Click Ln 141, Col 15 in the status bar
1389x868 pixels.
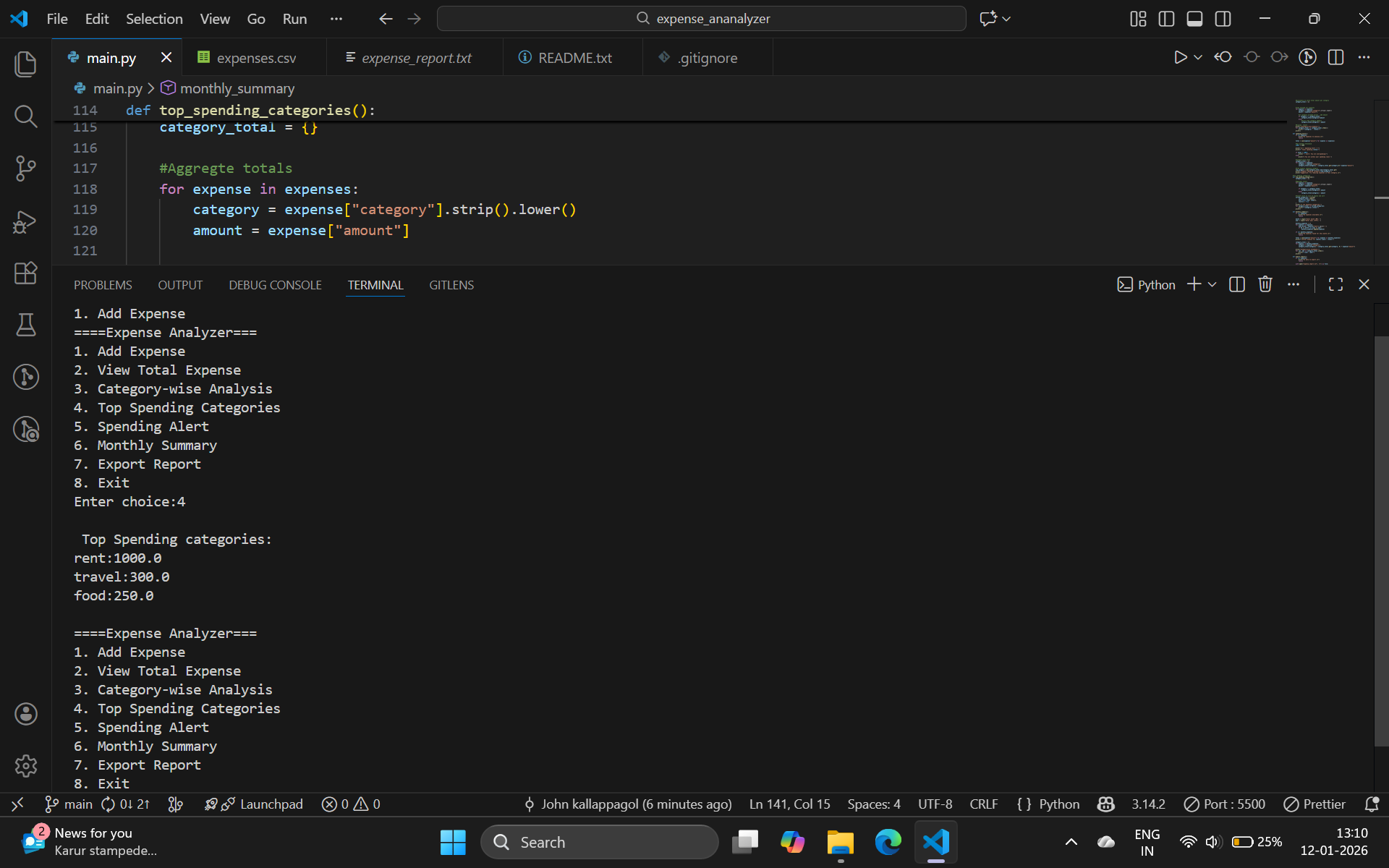(789, 804)
